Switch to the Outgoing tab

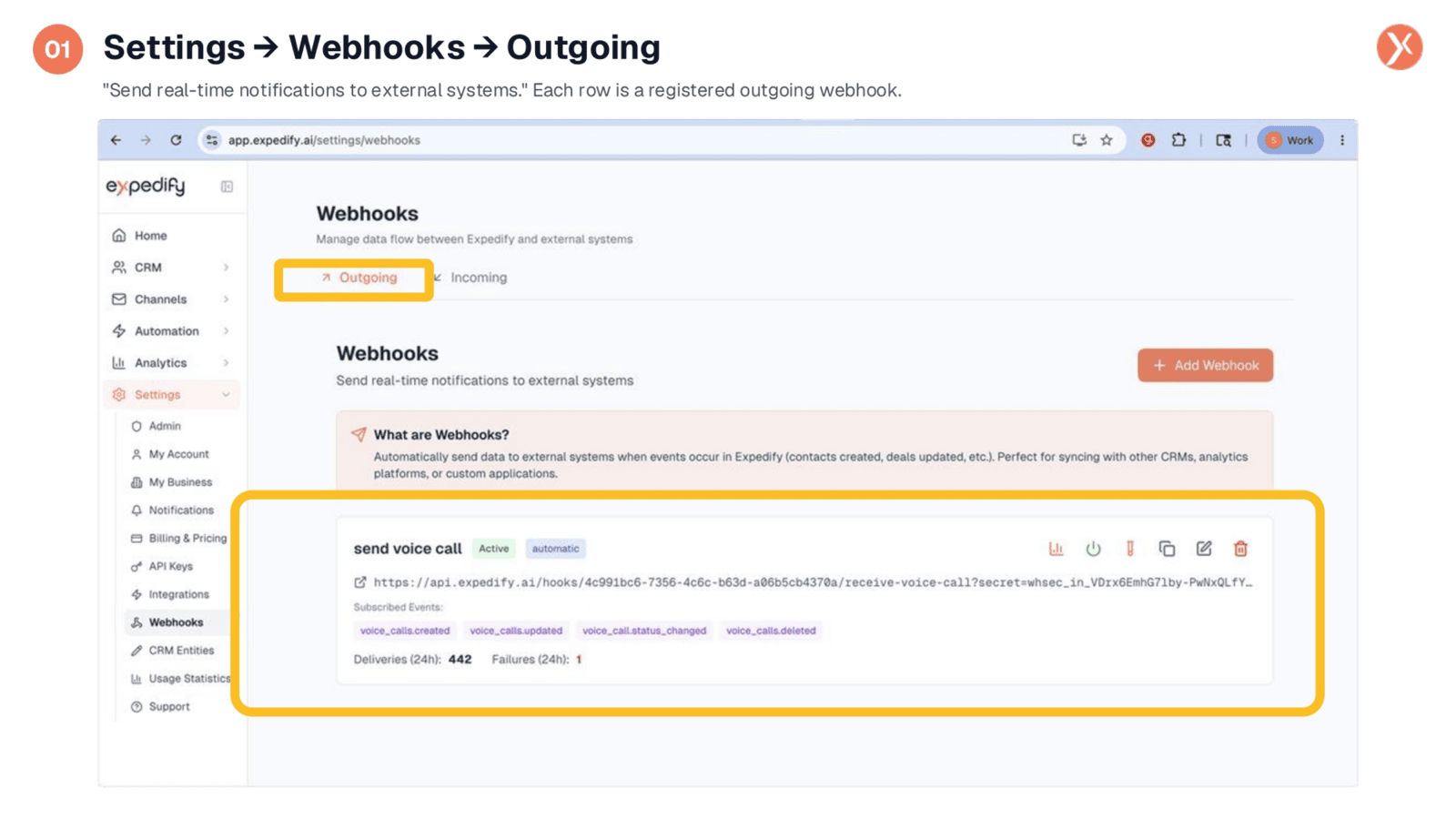point(359,278)
